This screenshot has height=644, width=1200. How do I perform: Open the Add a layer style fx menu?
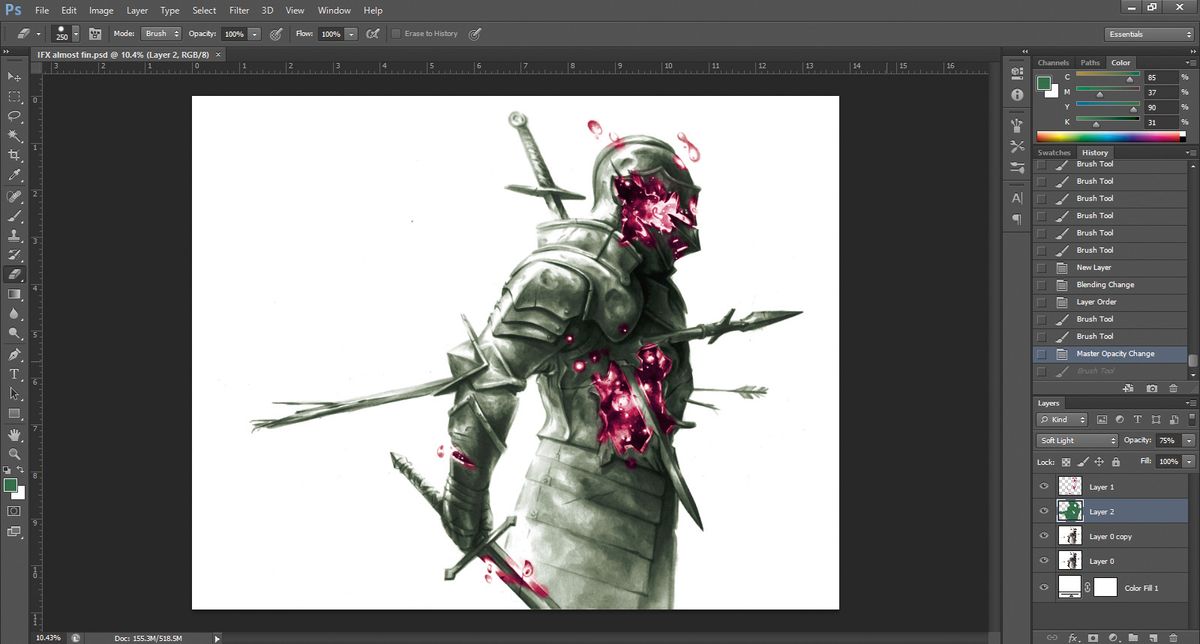tap(1073, 637)
